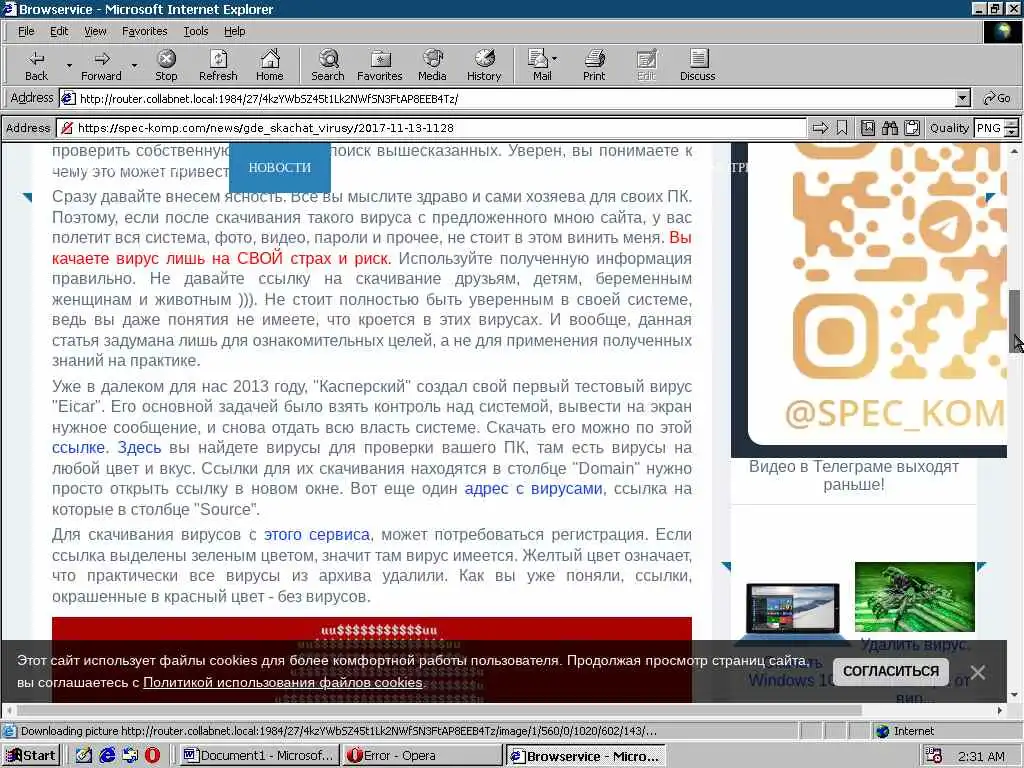The height and width of the screenshot is (768, 1024).
Task: Click the Mail toolbar icon
Action: tap(539, 65)
